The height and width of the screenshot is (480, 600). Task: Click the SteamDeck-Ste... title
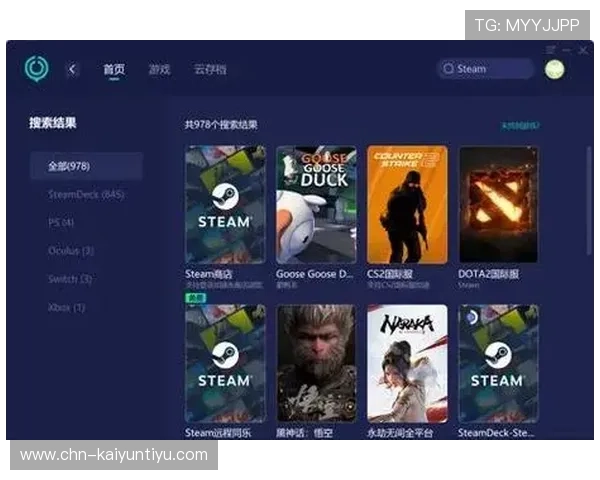click(x=496, y=433)
